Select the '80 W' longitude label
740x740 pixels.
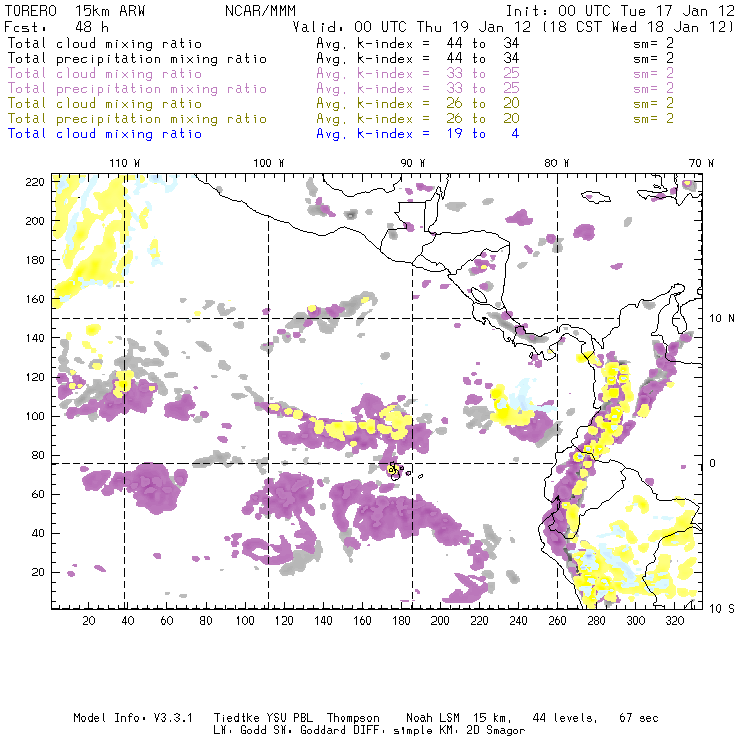(556, 163)
